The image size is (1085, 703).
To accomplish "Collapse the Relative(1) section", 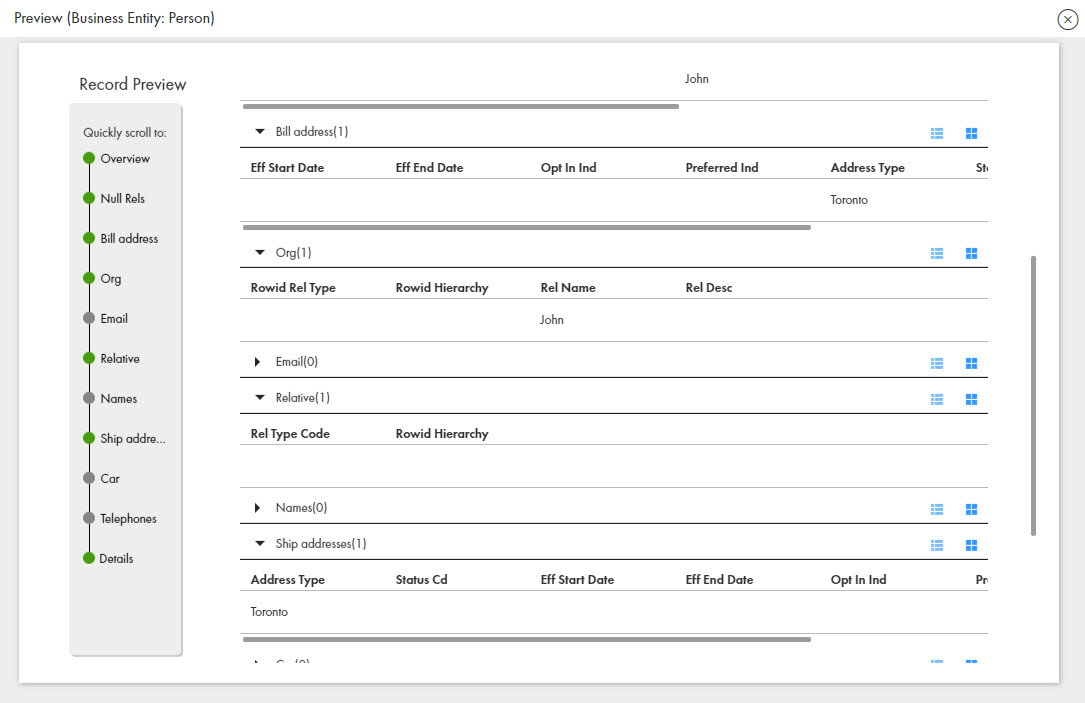I will [259, 398].
